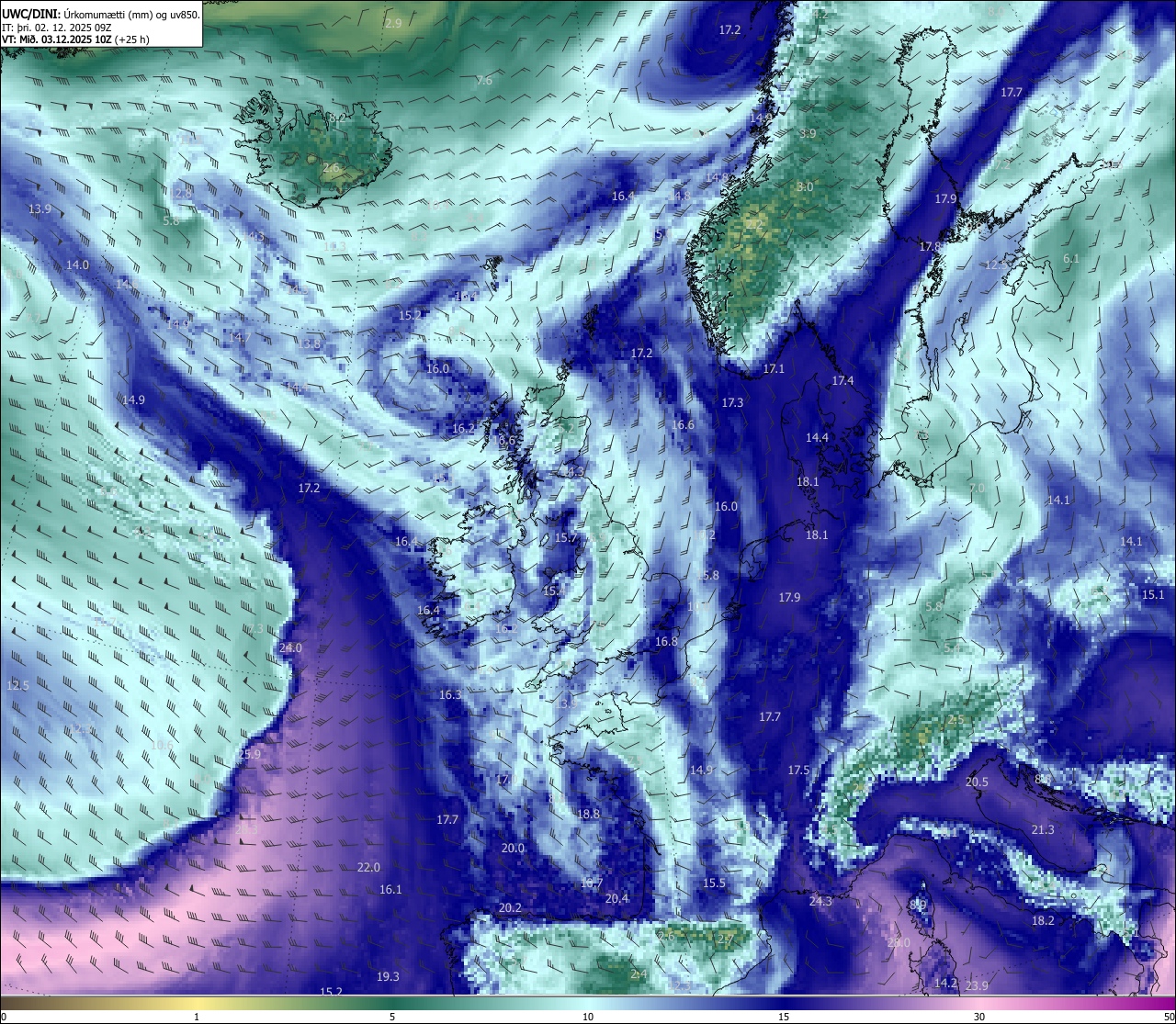The height and width of the screenshot is (1024, 1176).
Task: Click the 17.4 value over western Sweden
Action: coord(842,380)
